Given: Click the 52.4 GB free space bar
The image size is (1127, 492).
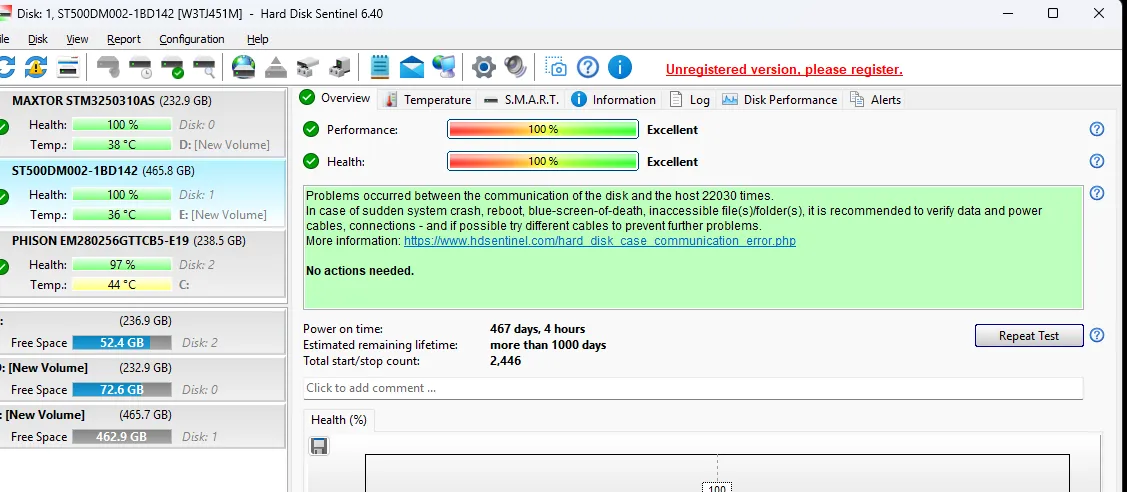Looking at the screenshot, I should [x=122, y=343].
